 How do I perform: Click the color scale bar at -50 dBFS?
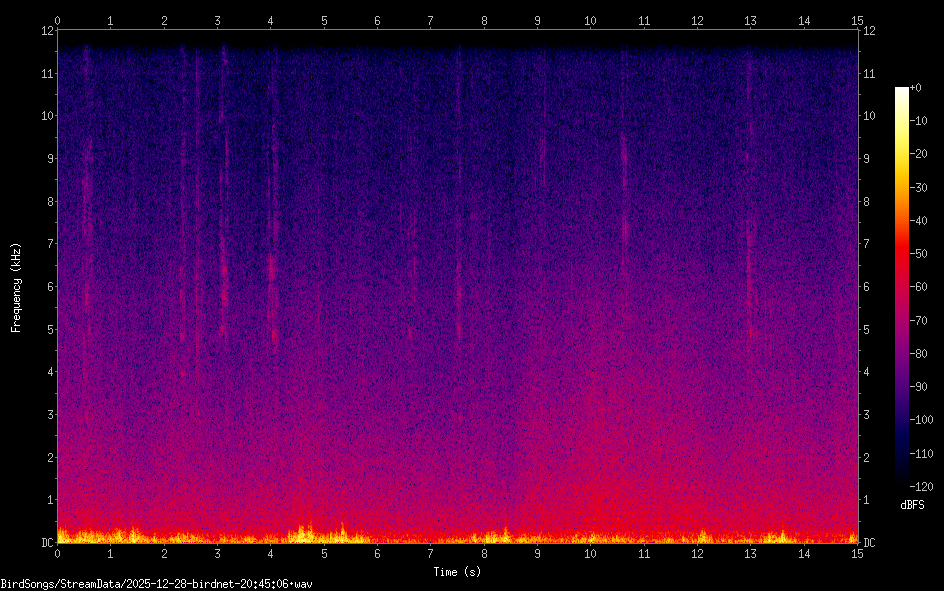click(902, 254)
